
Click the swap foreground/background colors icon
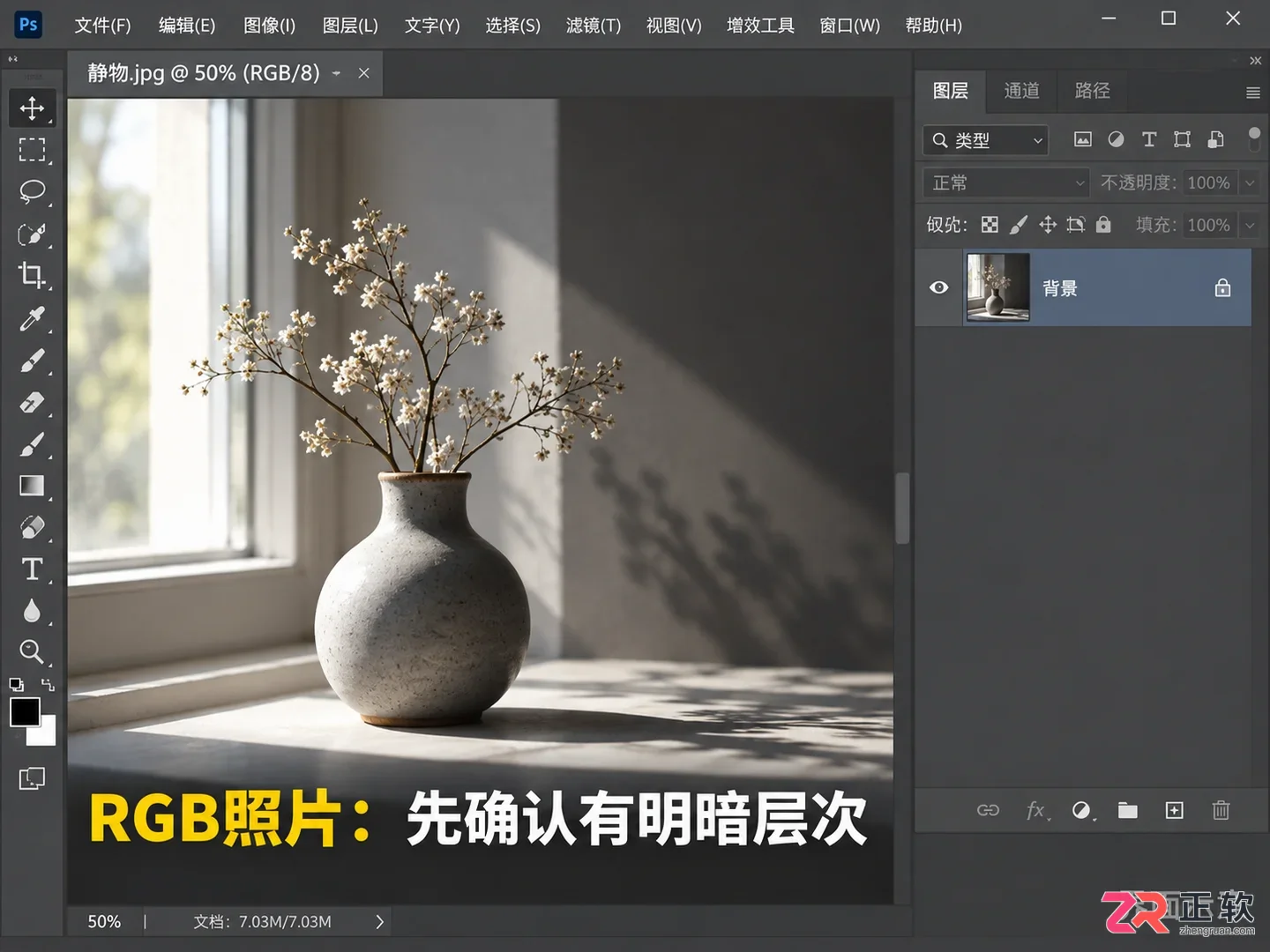(48, 685)
